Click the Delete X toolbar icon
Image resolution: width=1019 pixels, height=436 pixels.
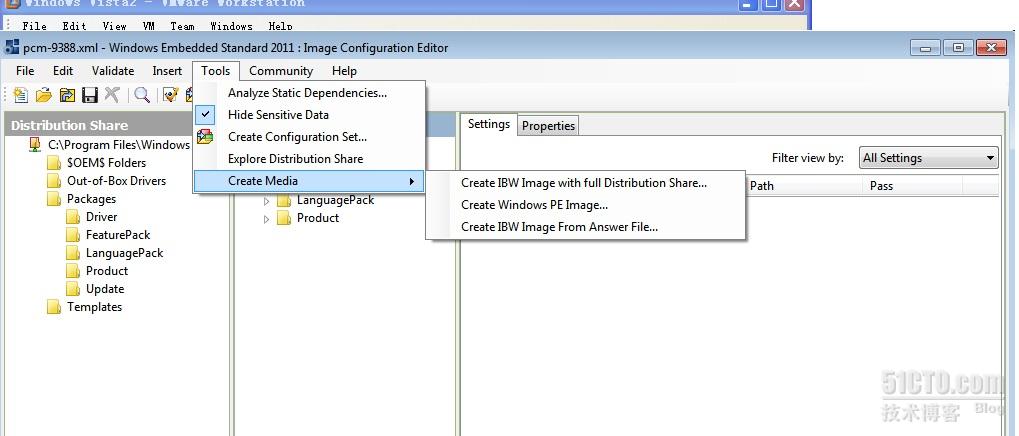pyautogui.click(x=112, y=95)
